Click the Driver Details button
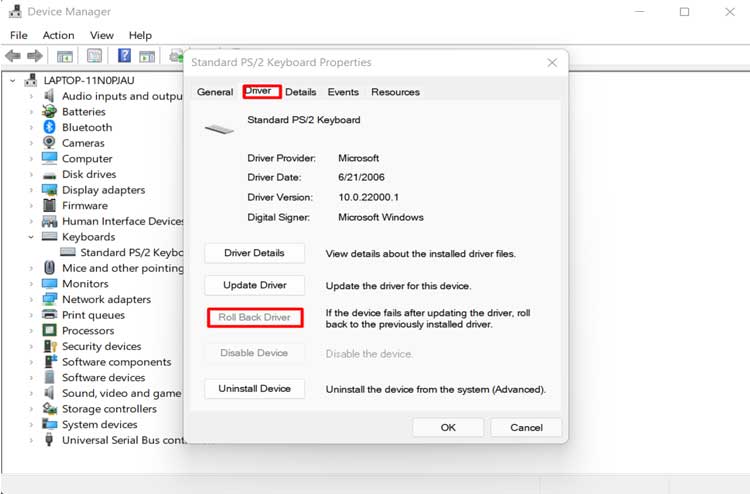This screenshot has width=750, height=494. click(x=254, y=253)
